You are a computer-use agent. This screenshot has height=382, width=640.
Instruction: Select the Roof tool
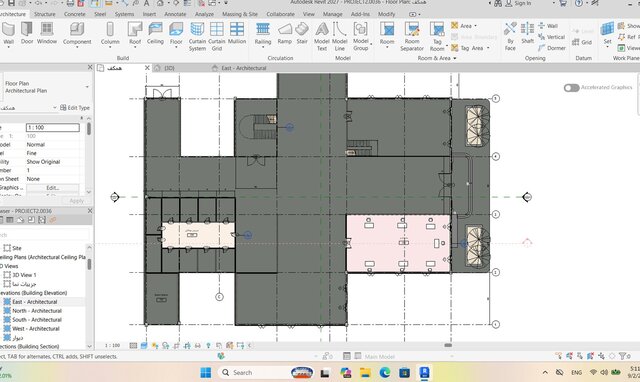(x=135, y=33)
